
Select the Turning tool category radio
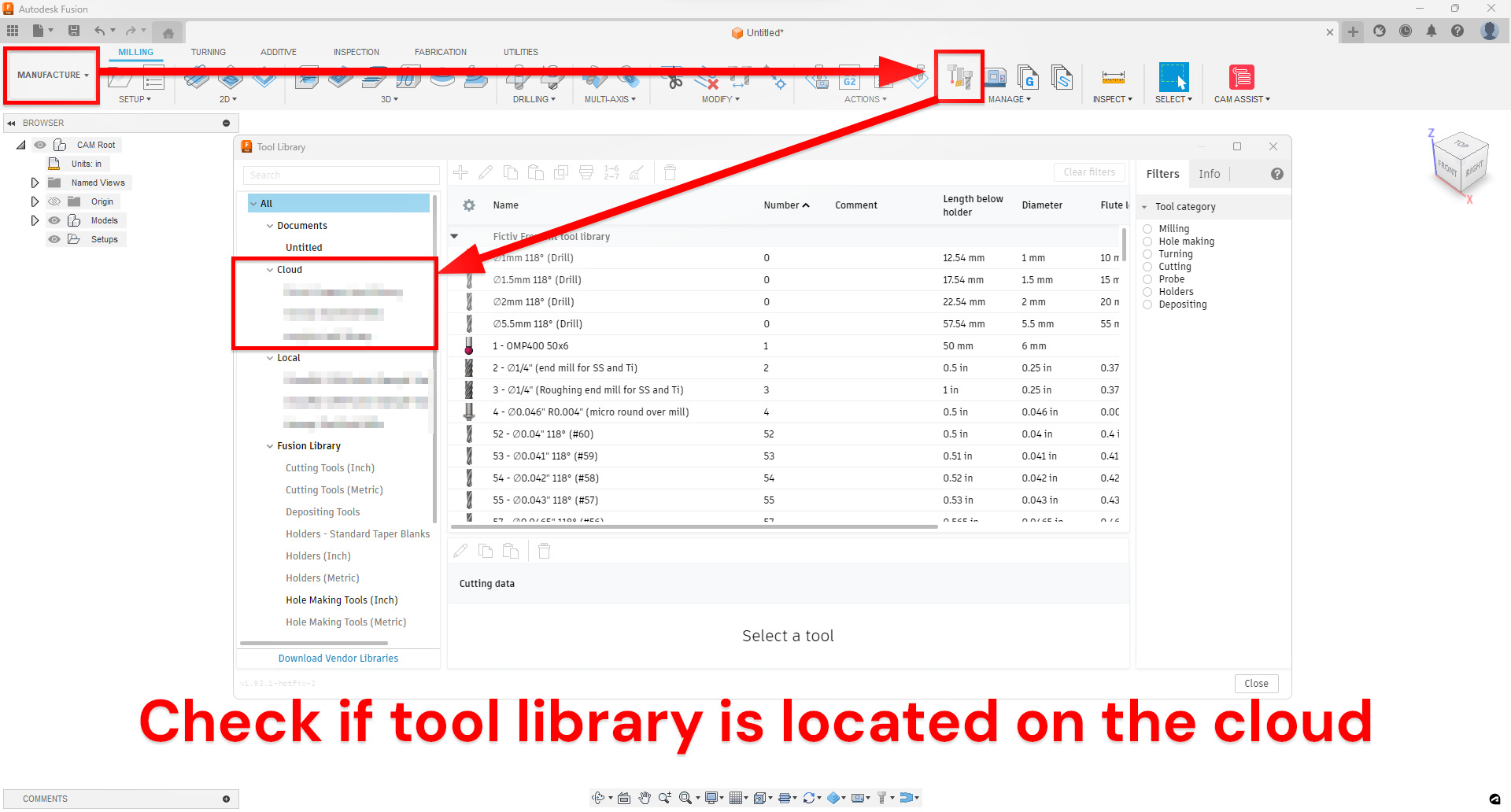1147,254
